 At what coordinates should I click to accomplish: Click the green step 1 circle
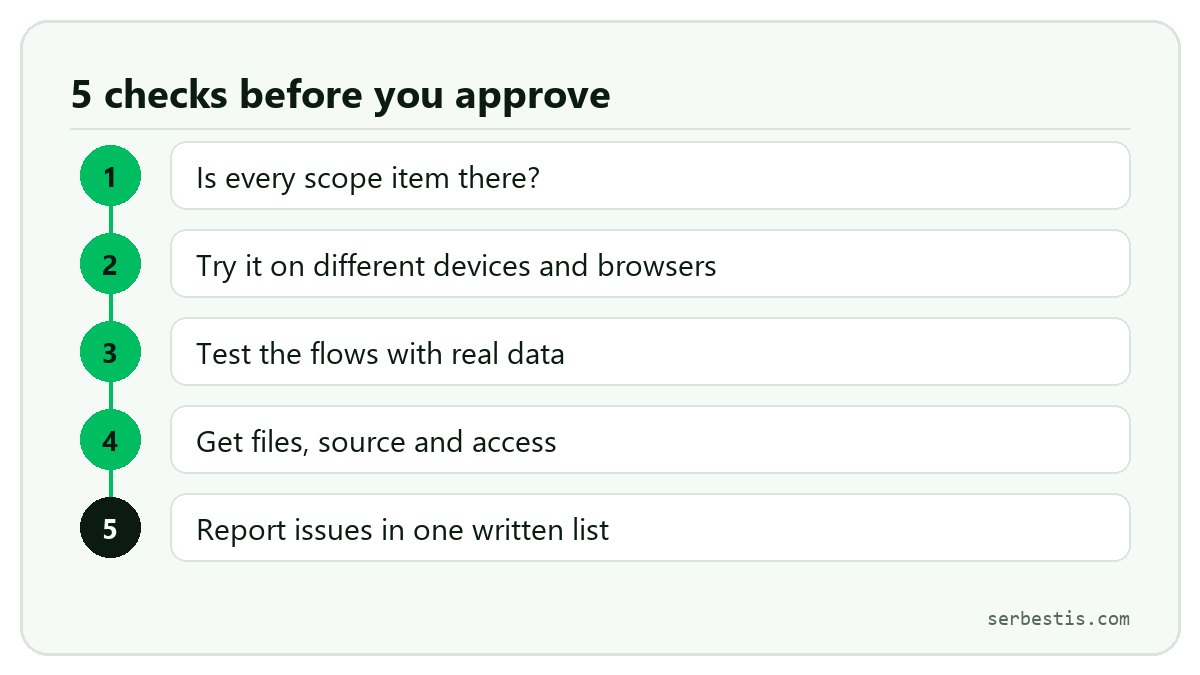[x=110, y=176]
